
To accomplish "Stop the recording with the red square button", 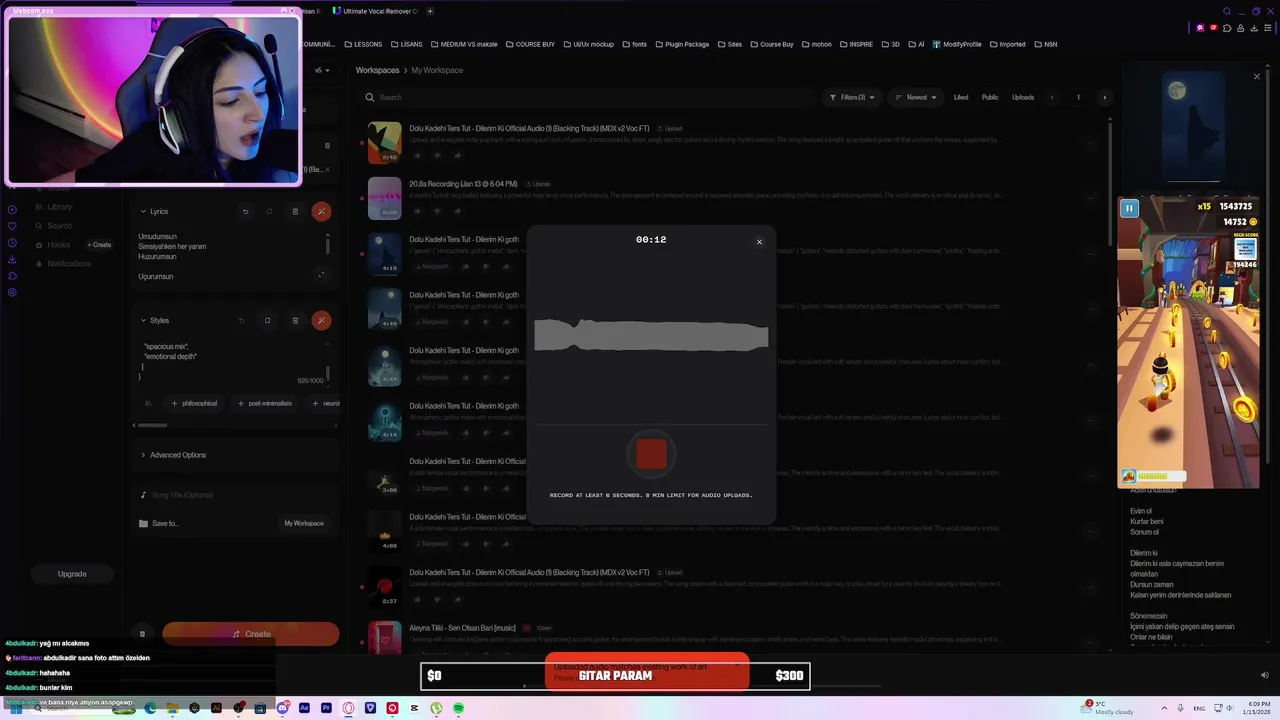I will 651,454.
